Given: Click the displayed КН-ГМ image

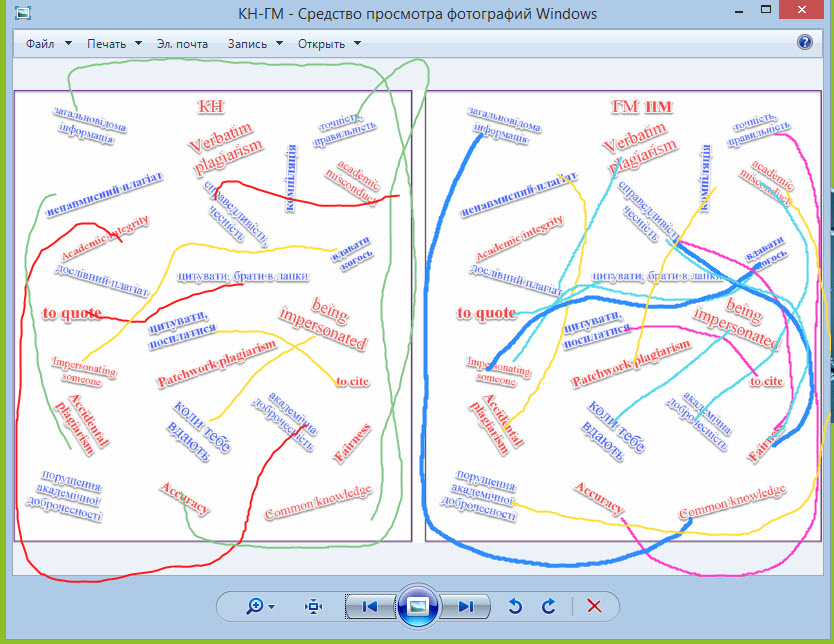Looking at the screenshot, I should (417, 316).
